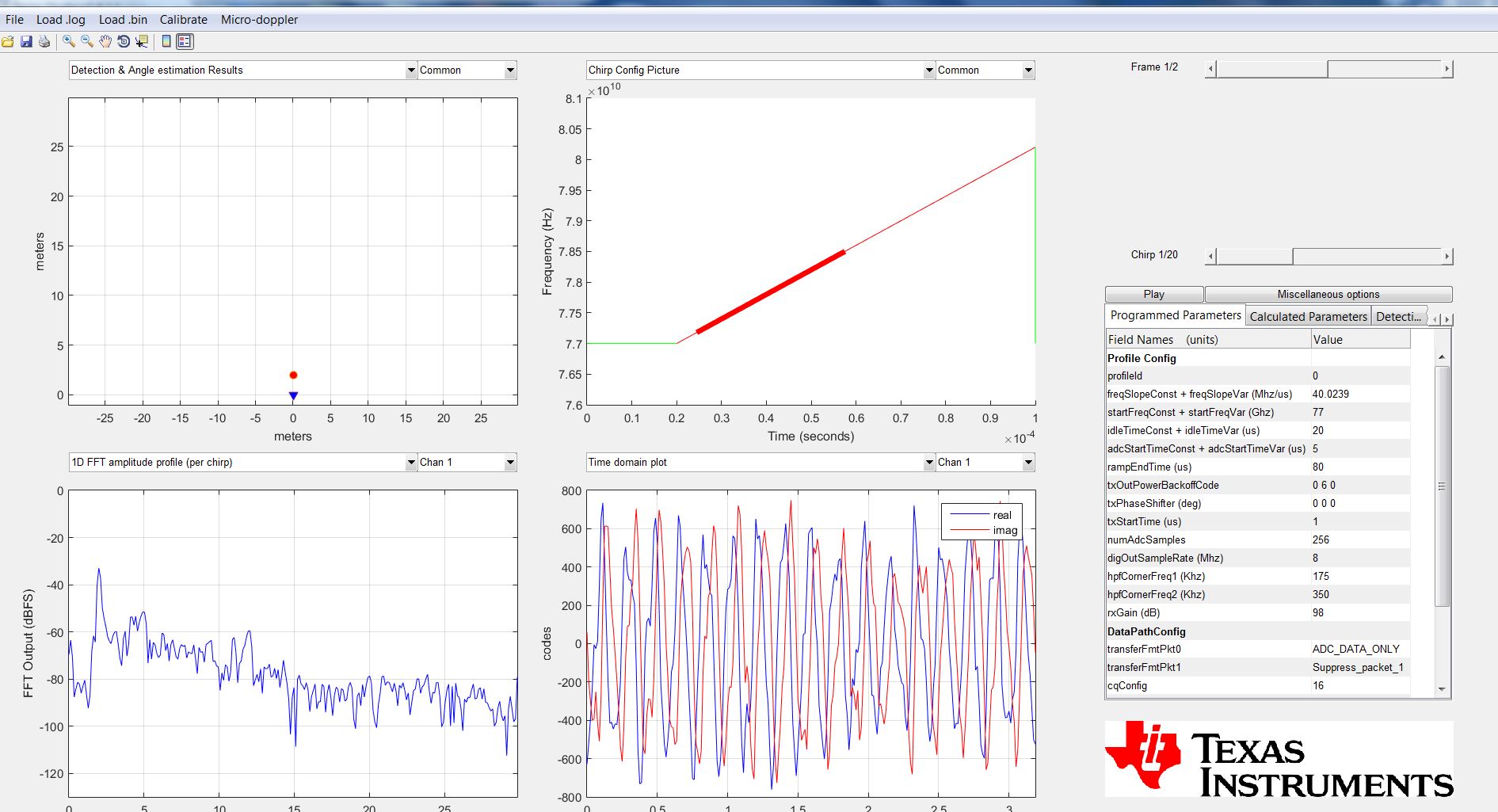Select the 'cqConfig' field cell
This screenshot has height=812, width=1498.
pos(1208,686)
